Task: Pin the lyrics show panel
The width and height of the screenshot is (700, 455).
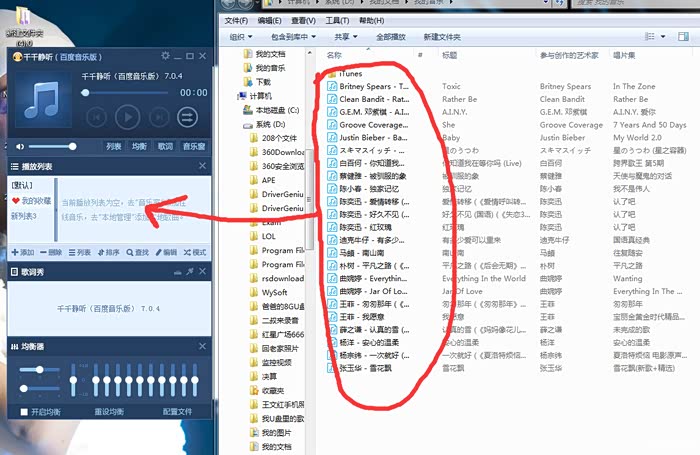Action: [x=190, y=271]
